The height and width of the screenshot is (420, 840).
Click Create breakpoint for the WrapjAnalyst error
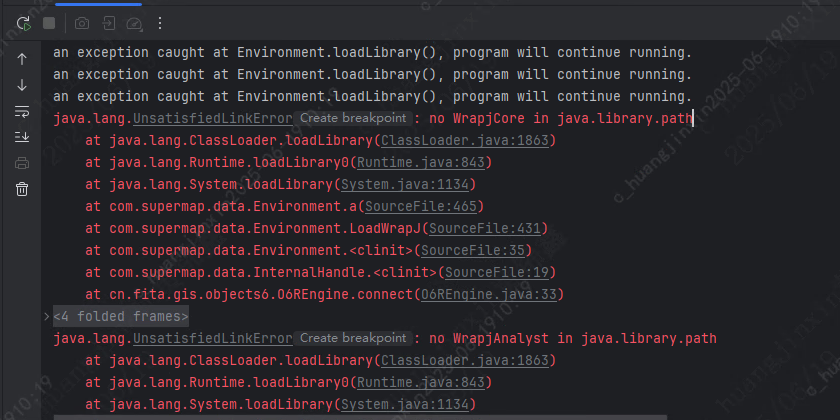[353, 338]
